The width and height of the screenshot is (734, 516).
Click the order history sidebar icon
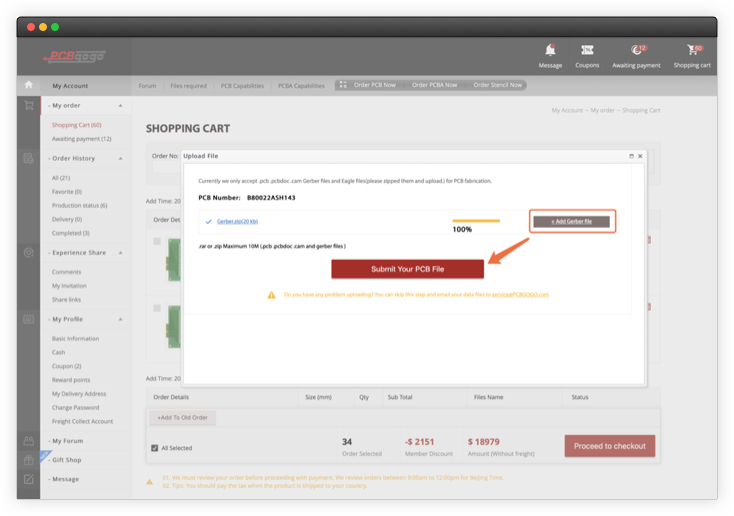click(29, 158)
